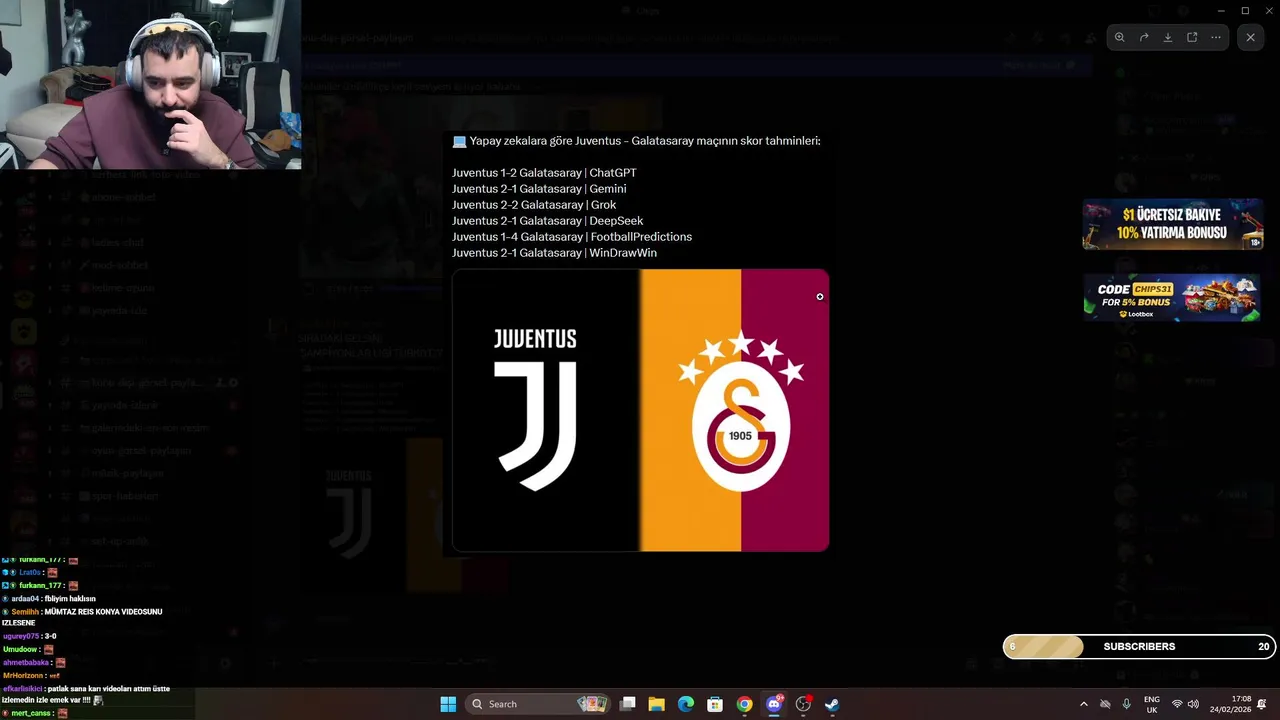Viewport: 1280px width, 720px height.
Task: Click the forward arrow icon in image viewer
Action: coord(1143,37)
